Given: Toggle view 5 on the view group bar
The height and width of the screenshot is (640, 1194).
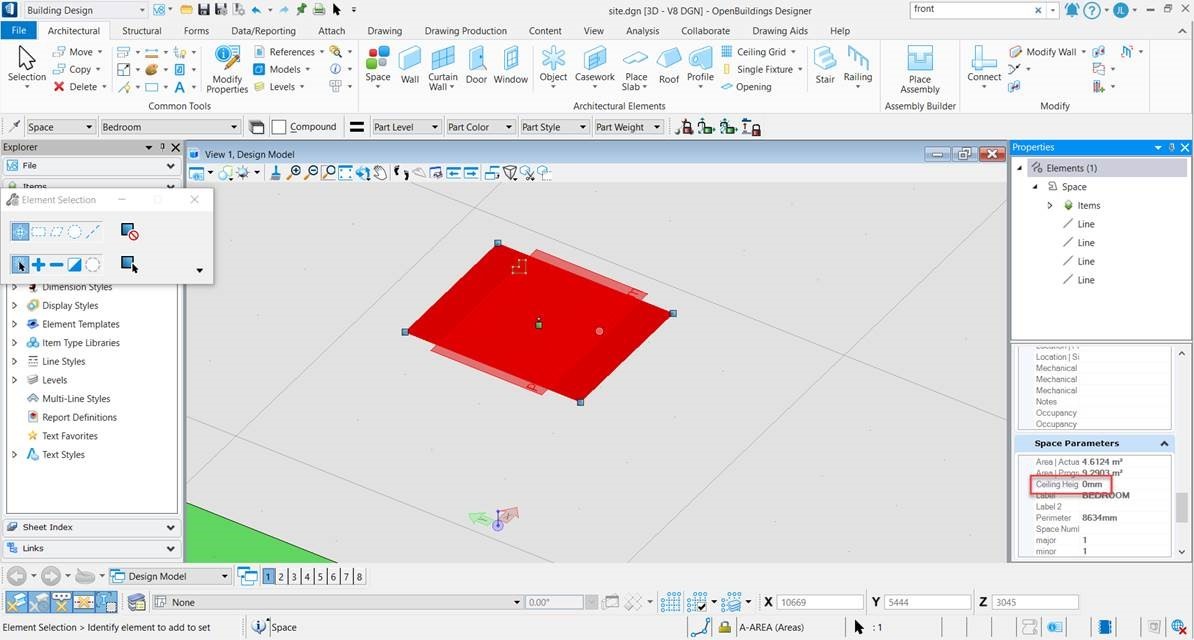Looking at the screenshot, I should (x=320, y=577).
